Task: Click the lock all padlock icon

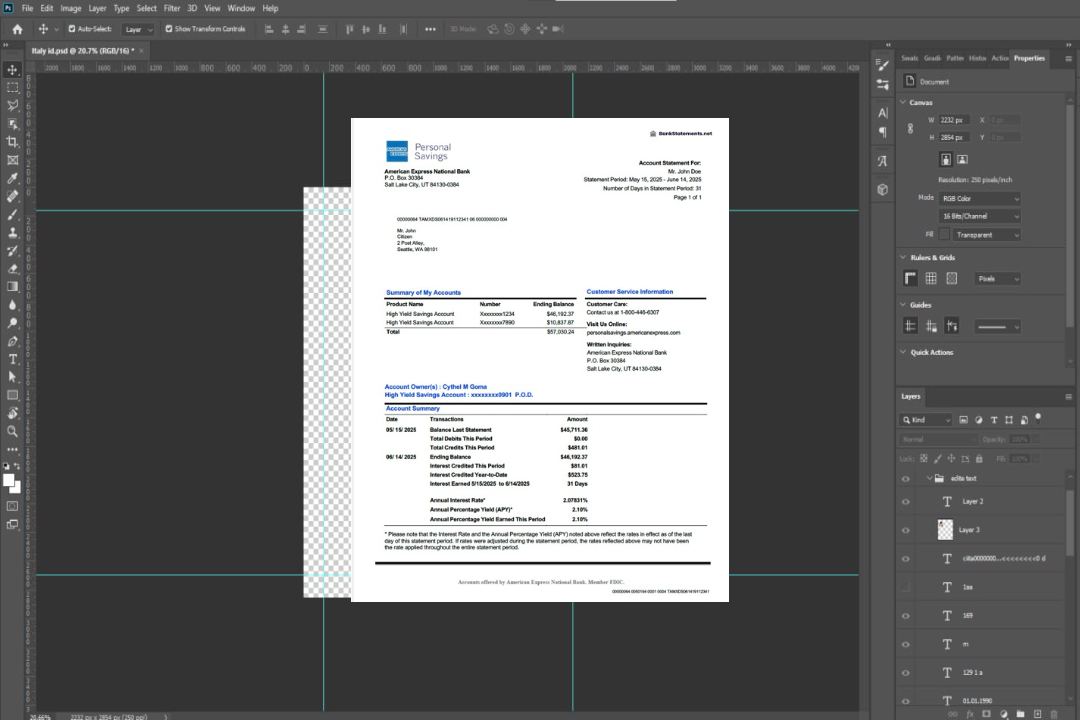Action: 979,458
